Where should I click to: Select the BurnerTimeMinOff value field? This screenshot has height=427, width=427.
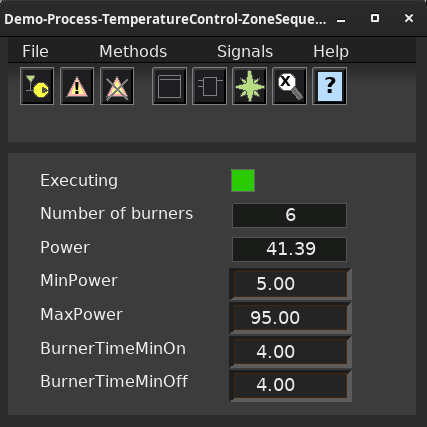click(290, 385)
